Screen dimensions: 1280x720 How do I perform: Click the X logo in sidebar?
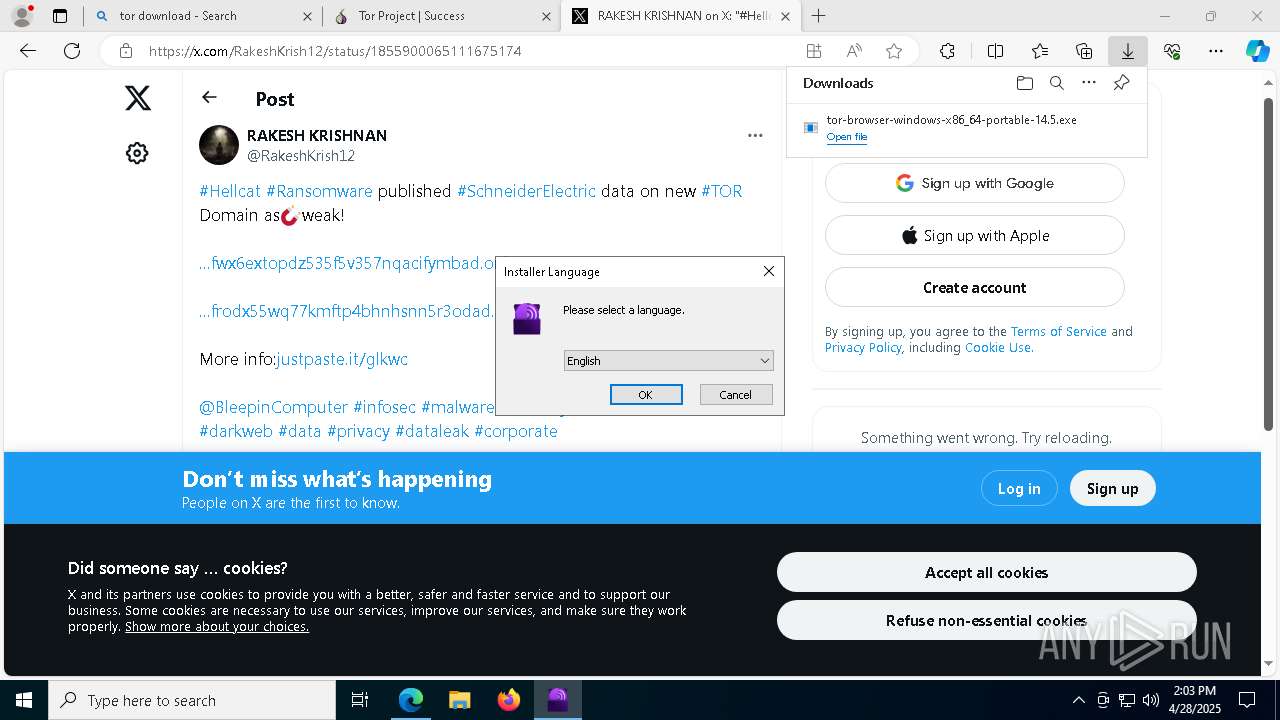[x=138, y=97]
